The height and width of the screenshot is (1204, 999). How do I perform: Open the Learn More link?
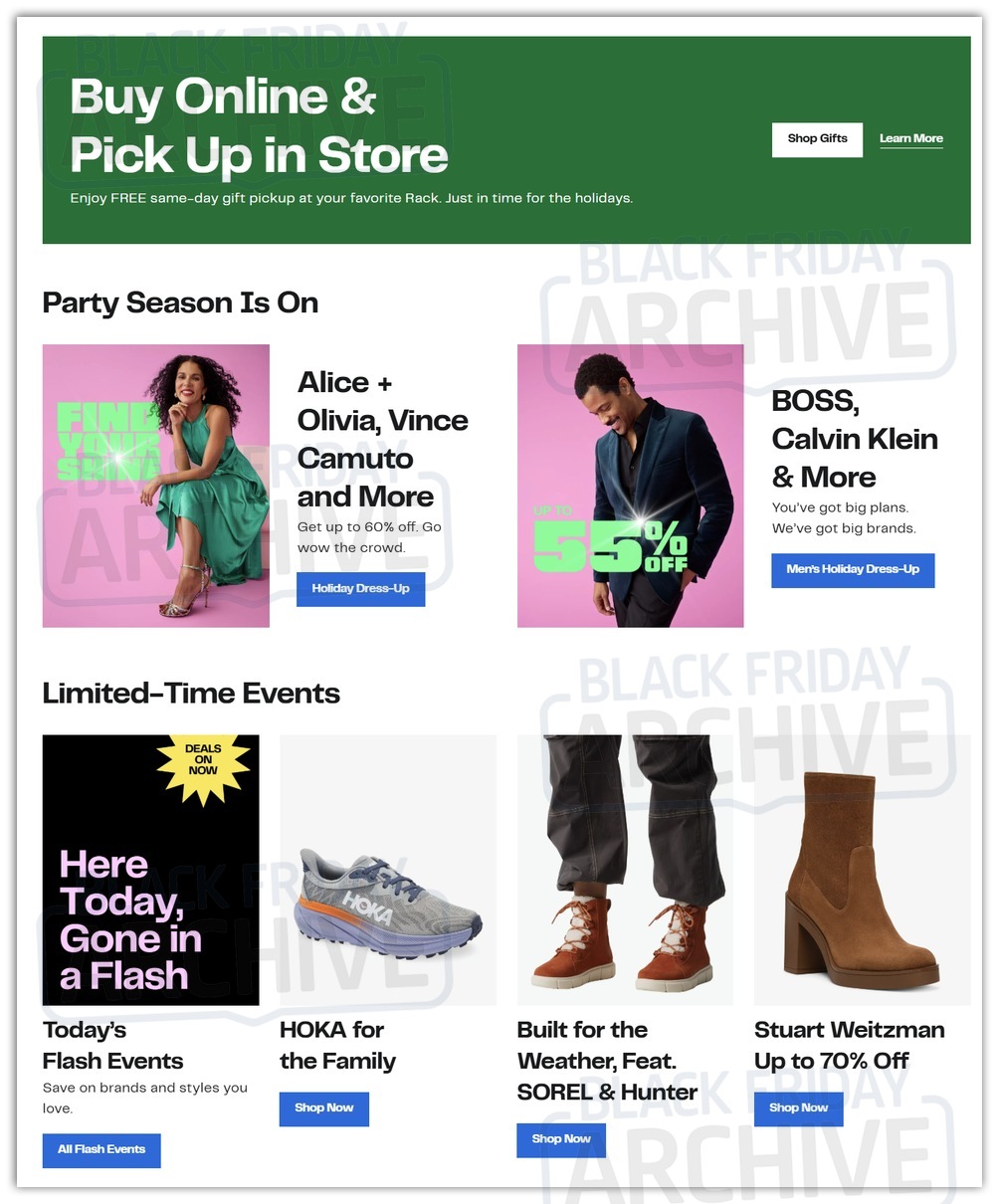pyautogui.click(x=910, y=139)
